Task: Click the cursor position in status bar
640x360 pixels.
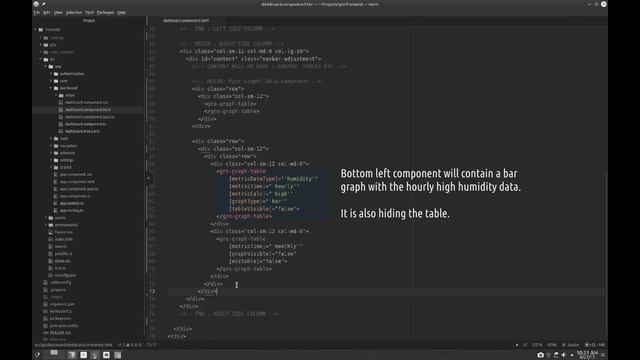Action: [x=151, y=345]
